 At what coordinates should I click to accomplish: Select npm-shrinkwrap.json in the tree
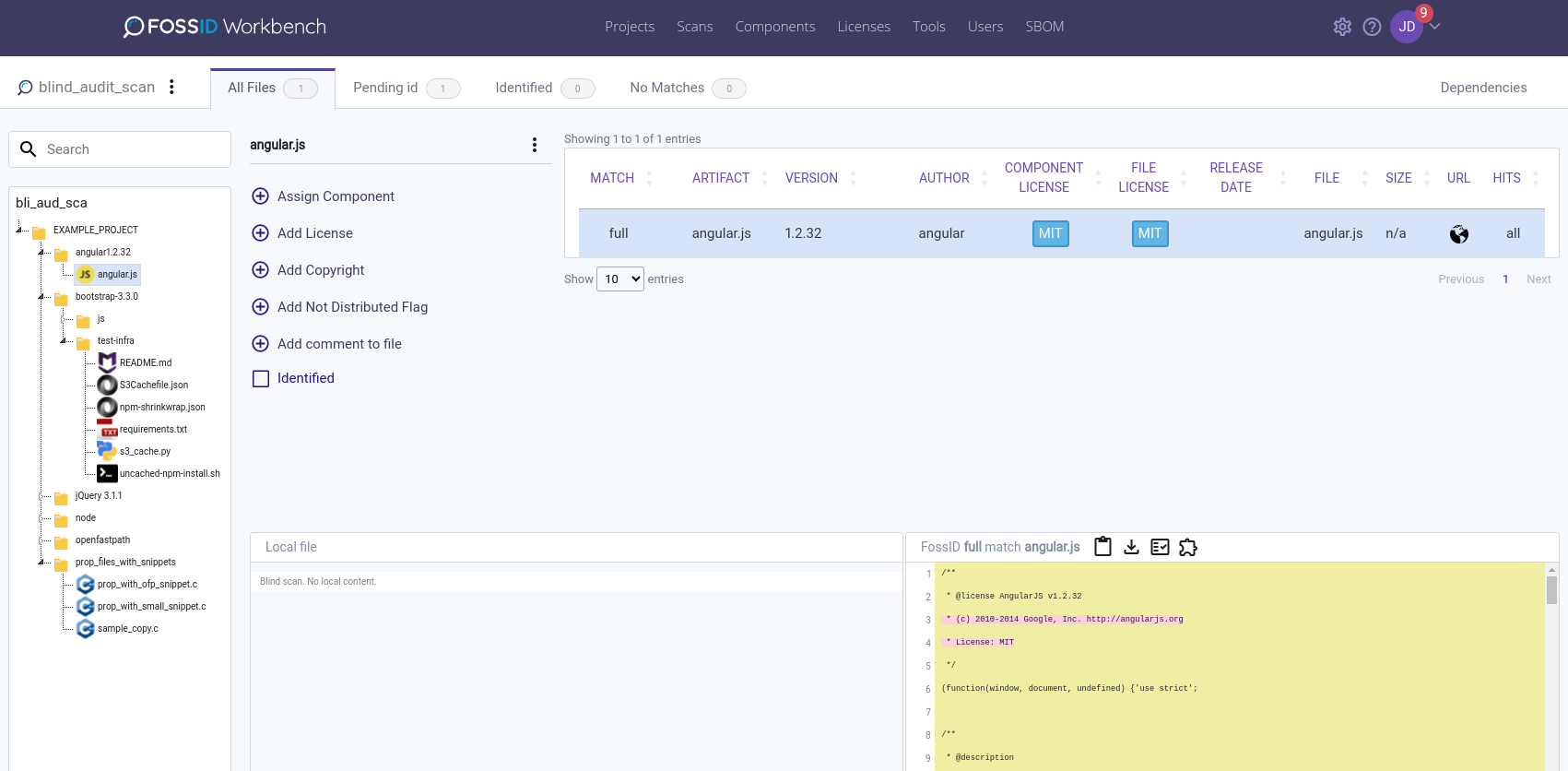[162, 407]
